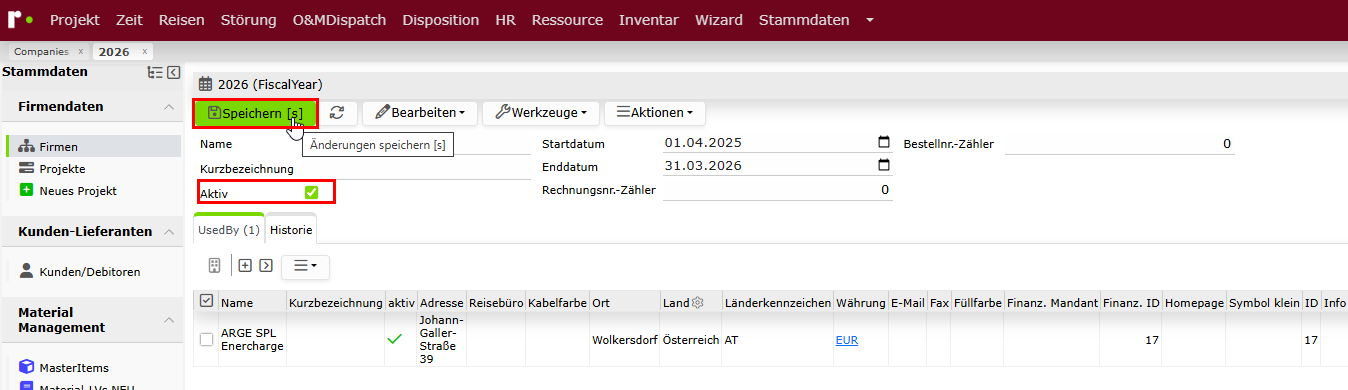This screenshot has width=1348, height=390.
Task: Open the Aktionen dropdown
Action: click(655, 113)
